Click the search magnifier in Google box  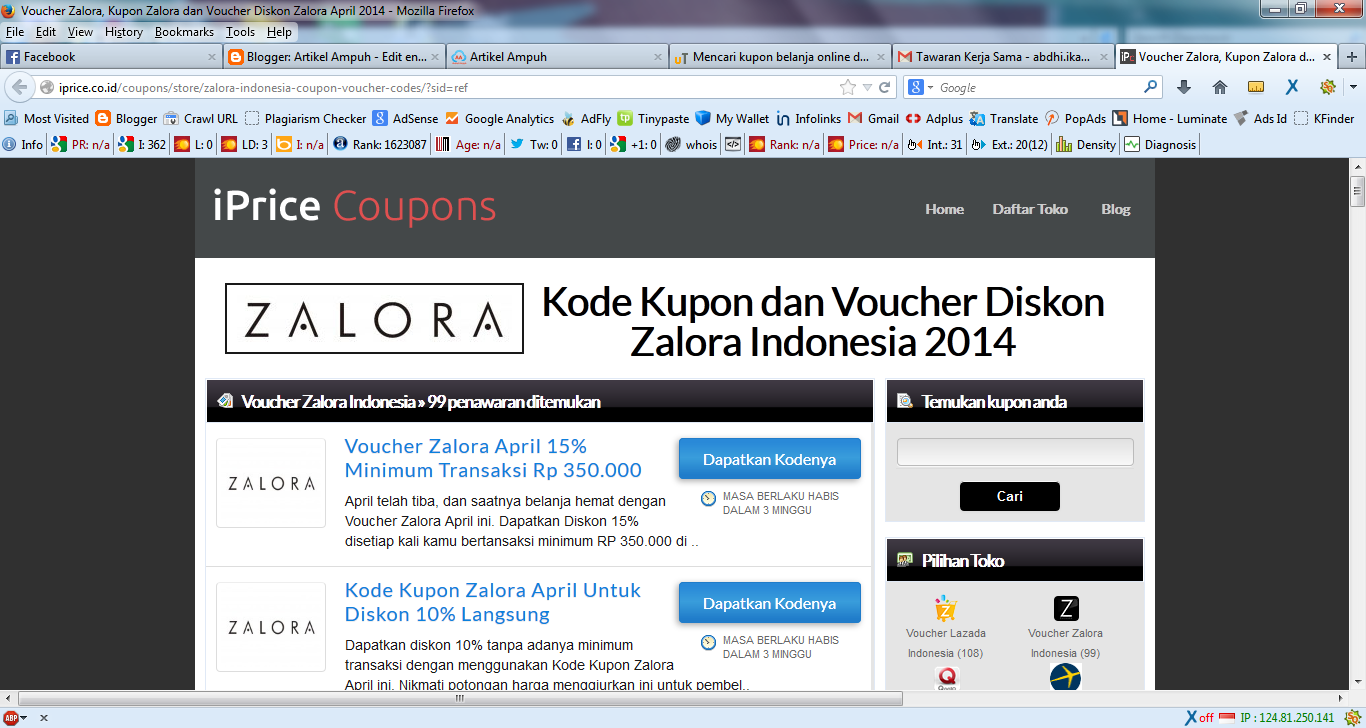pos(1151,87)
